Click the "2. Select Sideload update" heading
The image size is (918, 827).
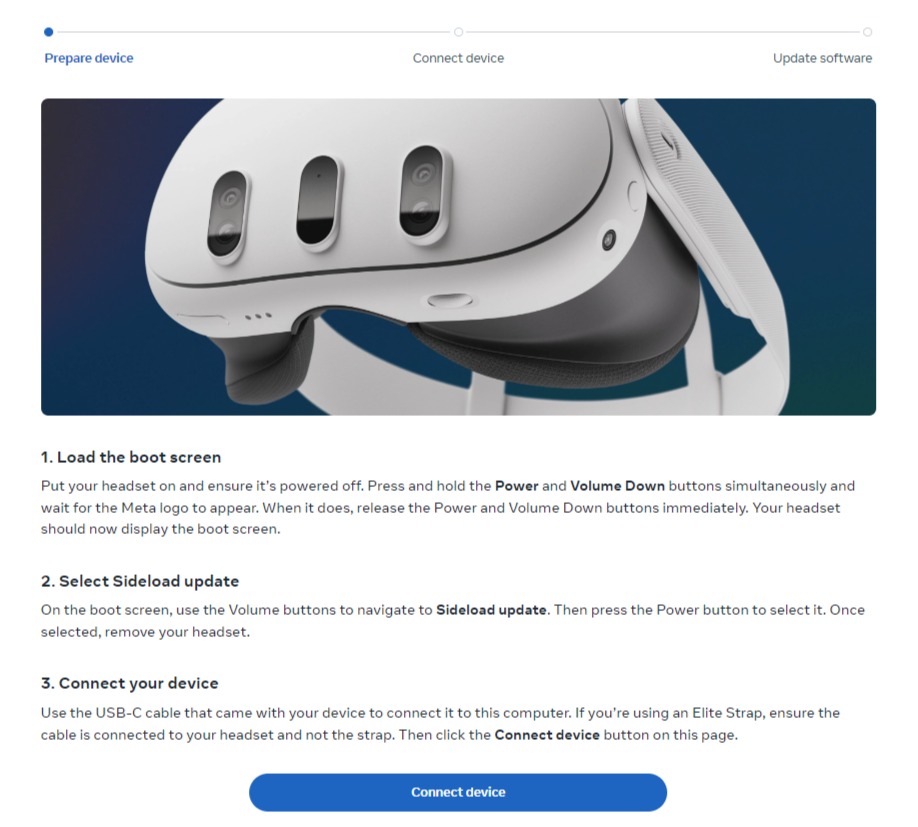[x=140, y=581]
